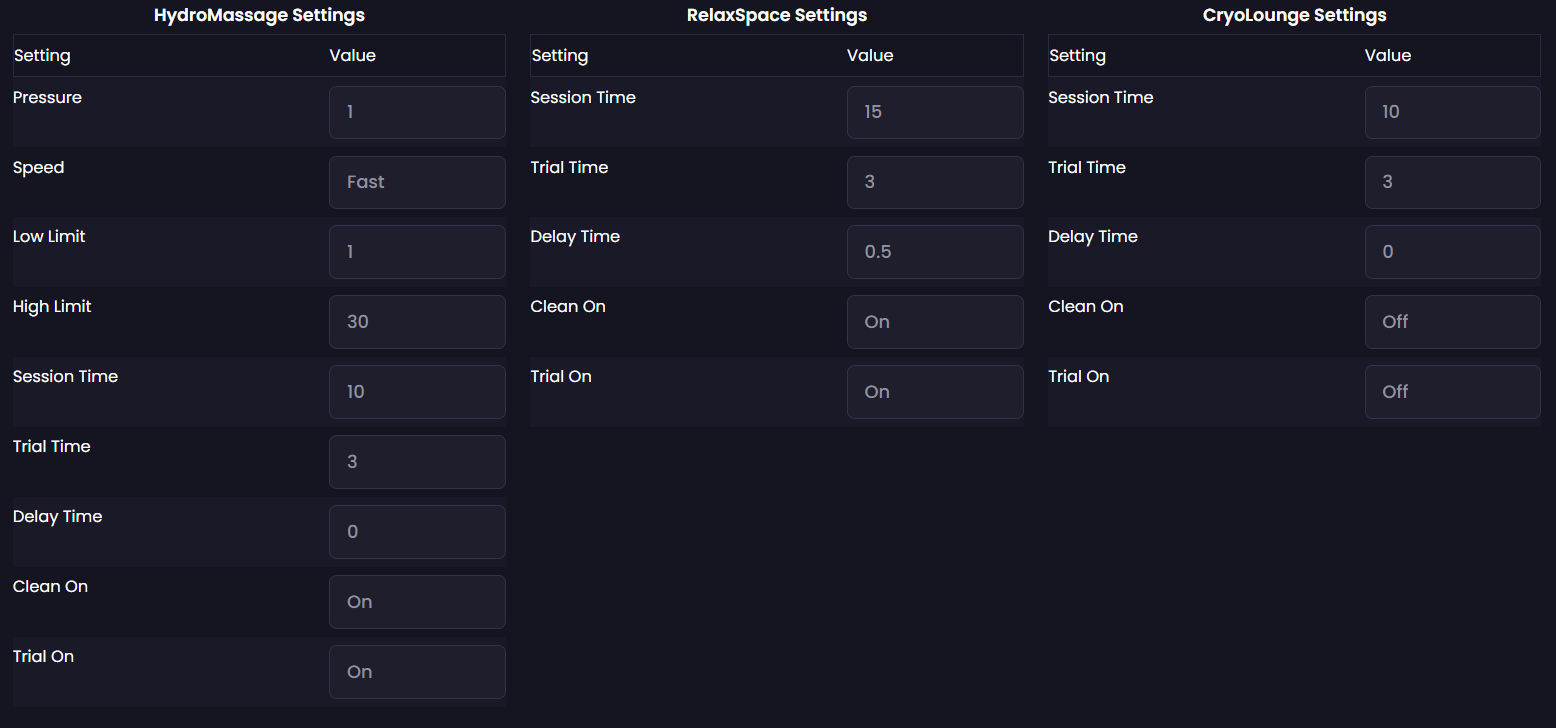Click the CryoLounge Settings heading
This screenshot has height=728, width=1556.
pyautogui.click(x=1294, y=15)
